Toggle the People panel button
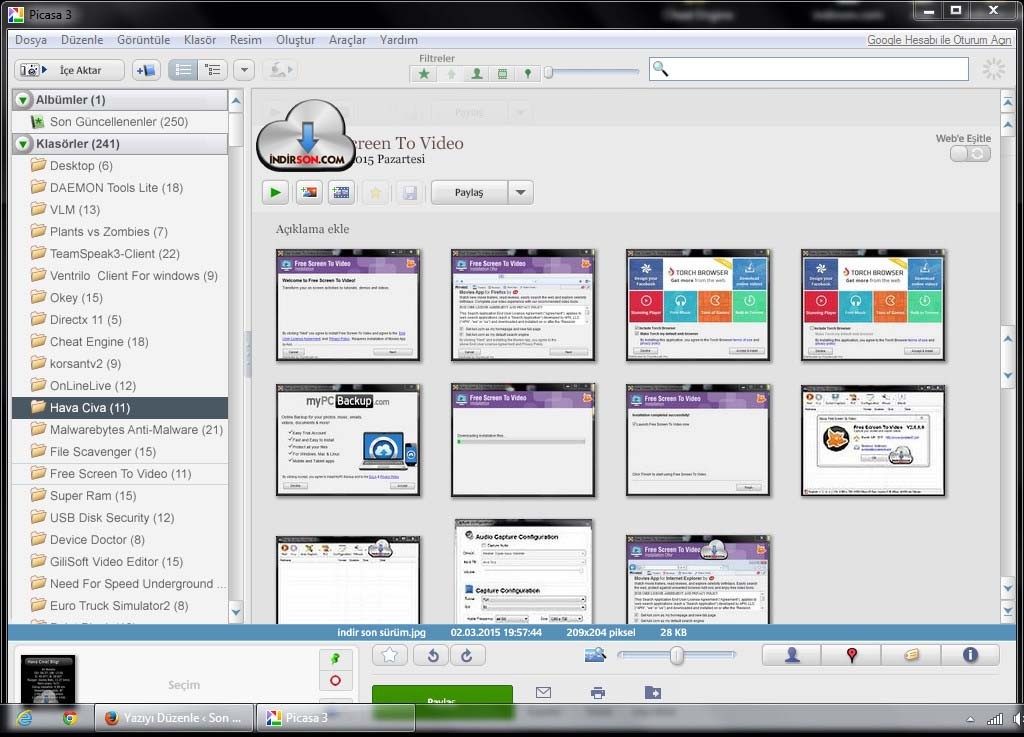The height and width of the screenshot is (737, 1024). pos(792,655)
